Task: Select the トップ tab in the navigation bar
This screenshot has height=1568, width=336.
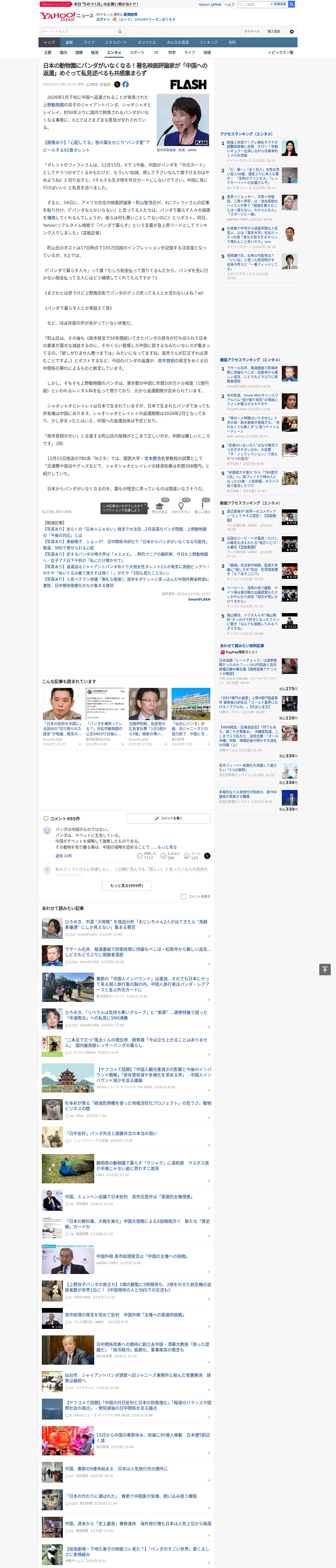Action: point(49,43)
